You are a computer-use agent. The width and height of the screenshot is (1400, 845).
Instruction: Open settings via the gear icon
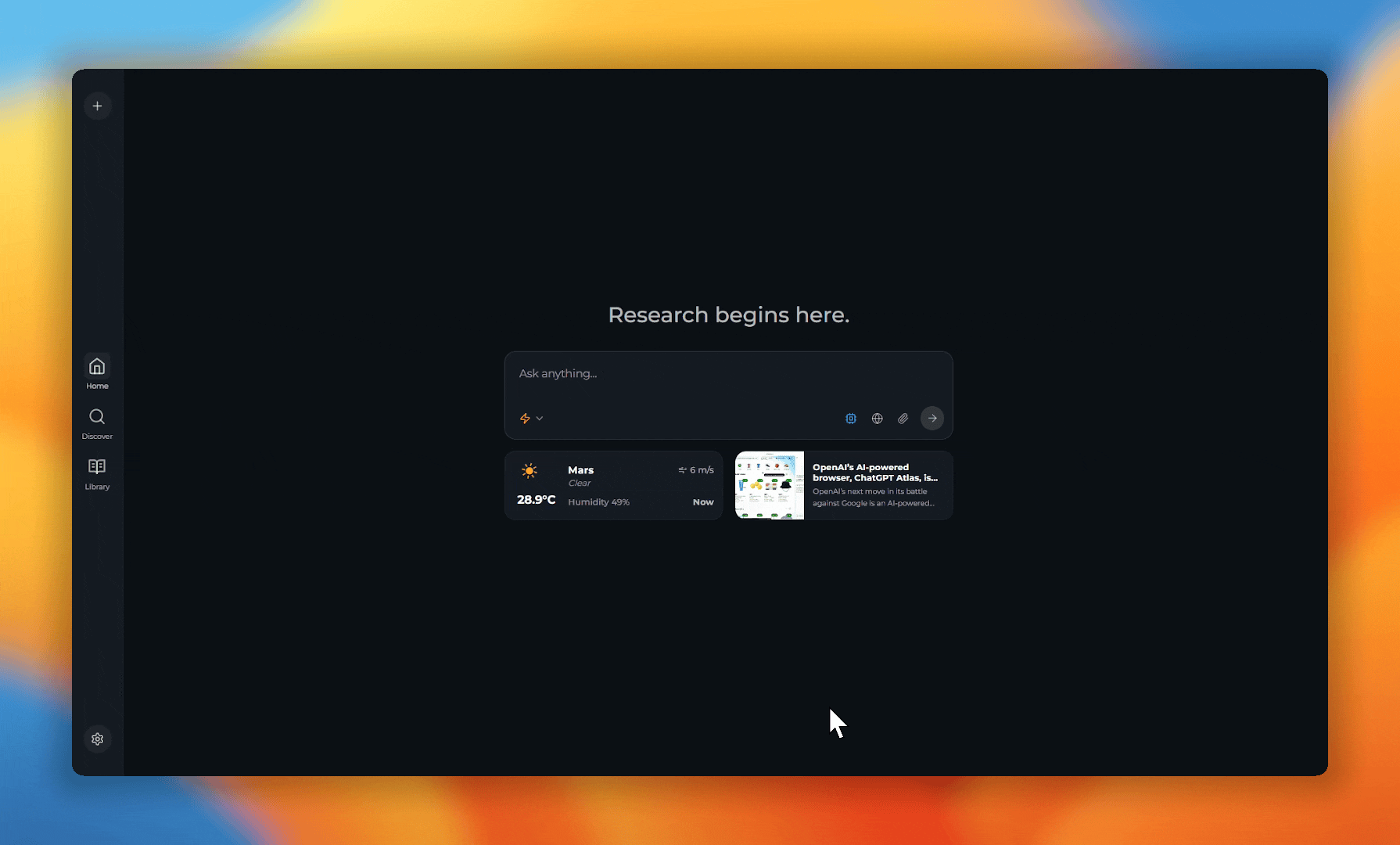(x=97, y=739)
